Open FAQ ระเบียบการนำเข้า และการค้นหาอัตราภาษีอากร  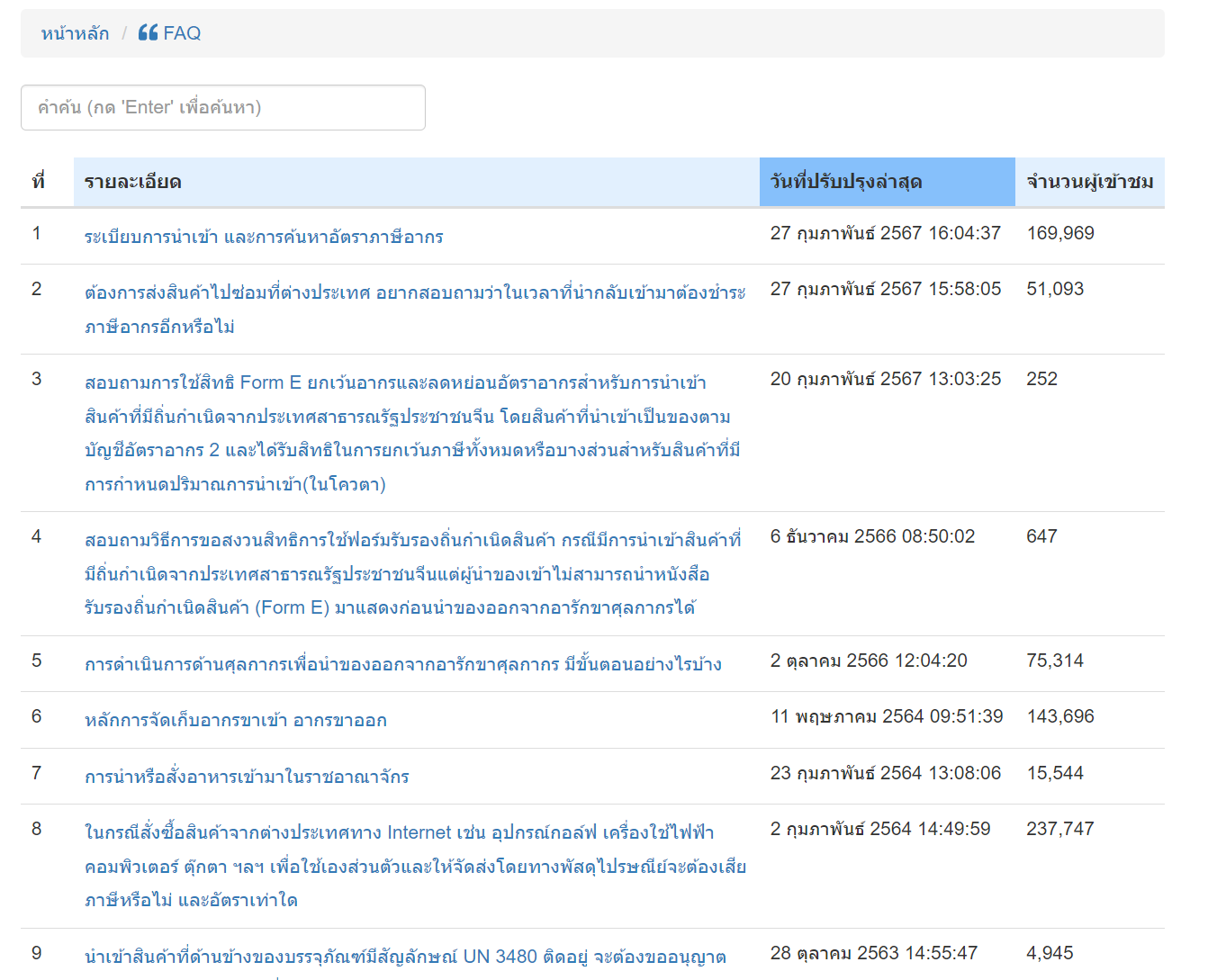(264, 237)
